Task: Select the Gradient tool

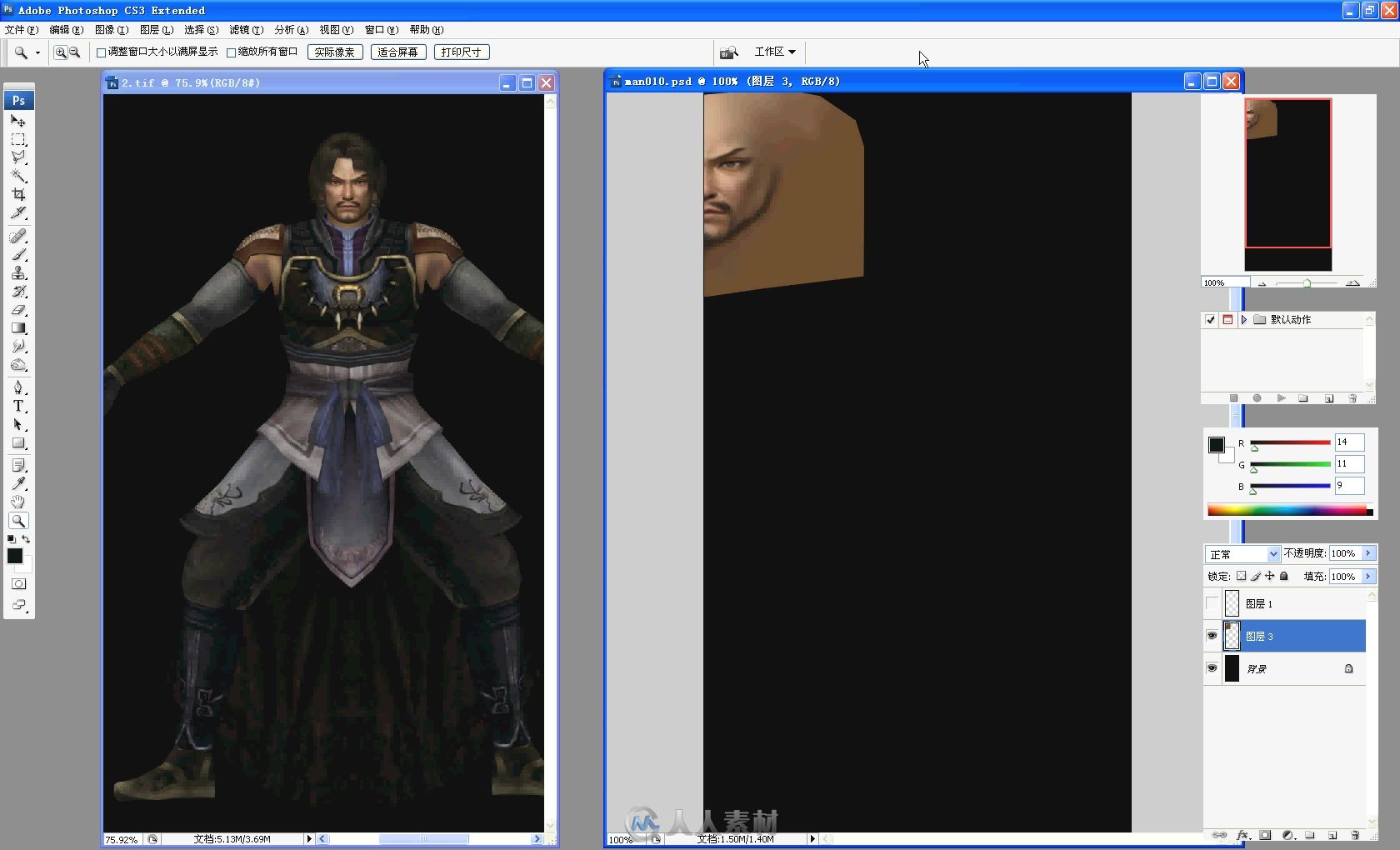Action: [18, 327]
